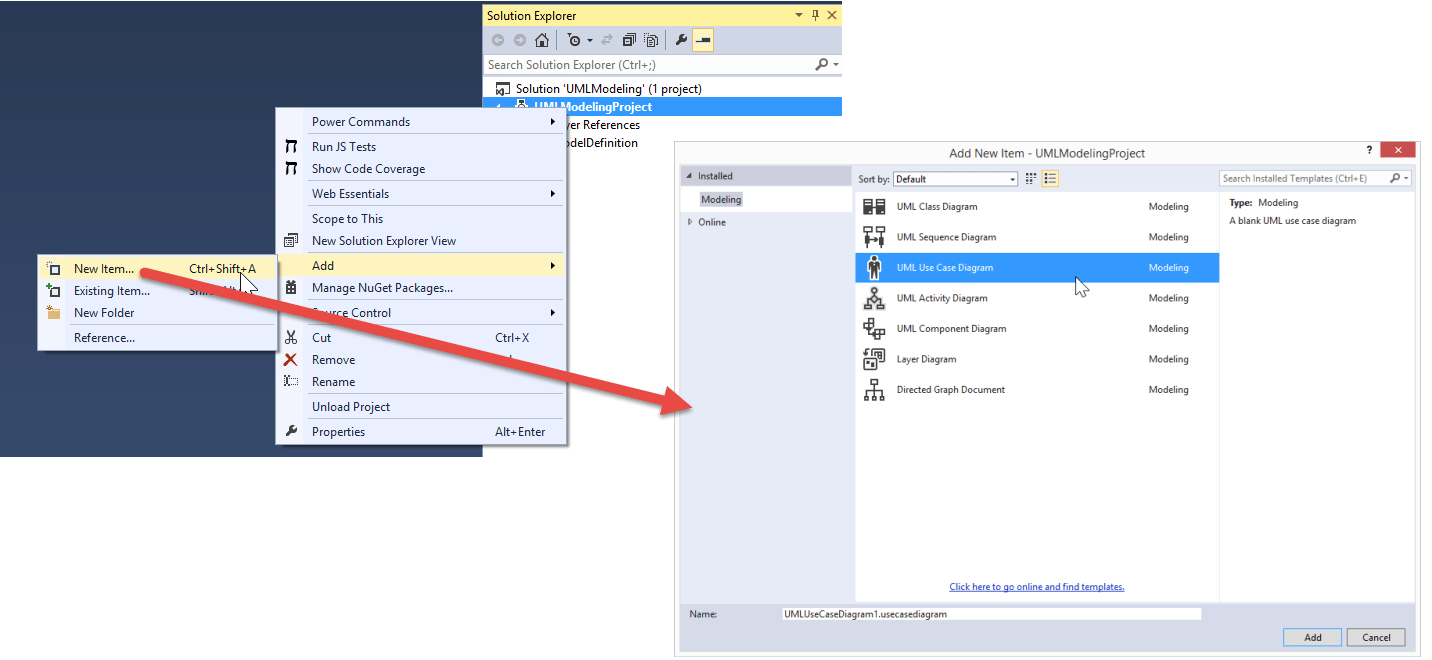
Task: Collapse the Installed templates category
Action: (x=688, y=176)
